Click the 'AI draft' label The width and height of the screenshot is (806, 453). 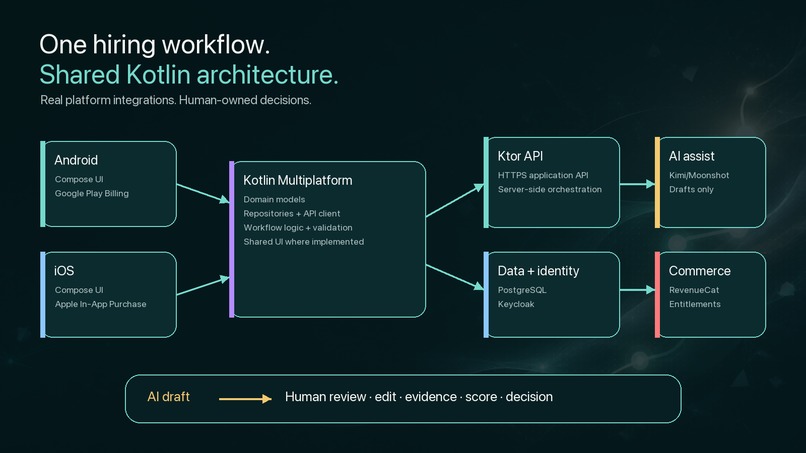coord(168,397)
